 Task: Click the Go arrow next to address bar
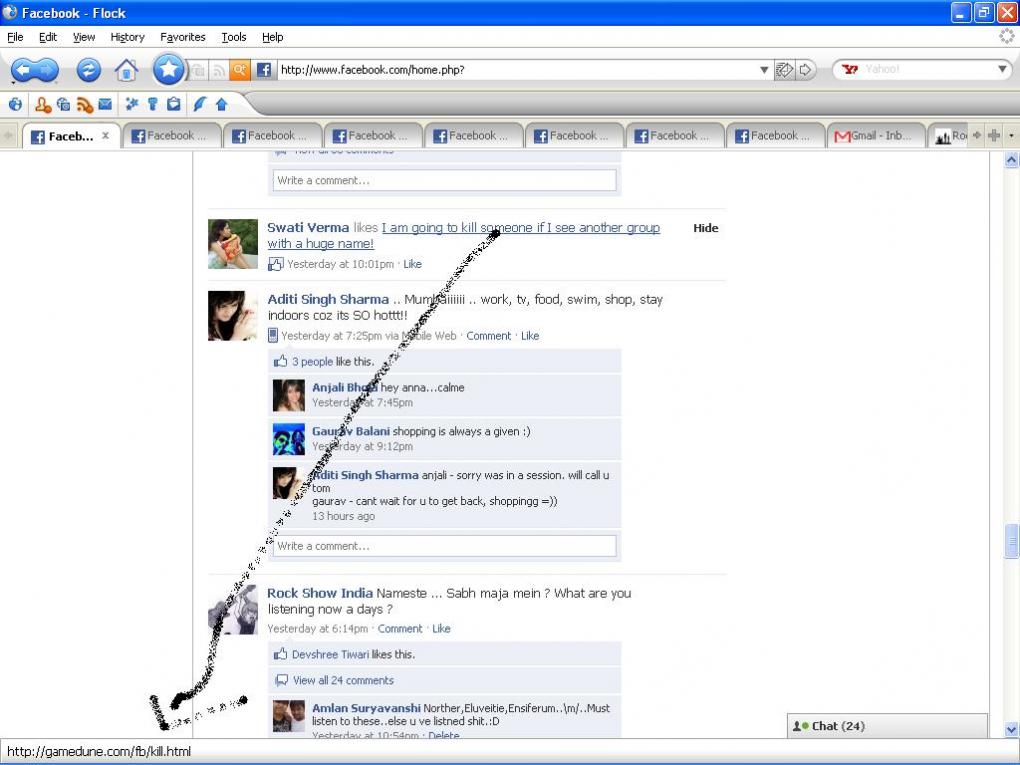coord(805,70)
